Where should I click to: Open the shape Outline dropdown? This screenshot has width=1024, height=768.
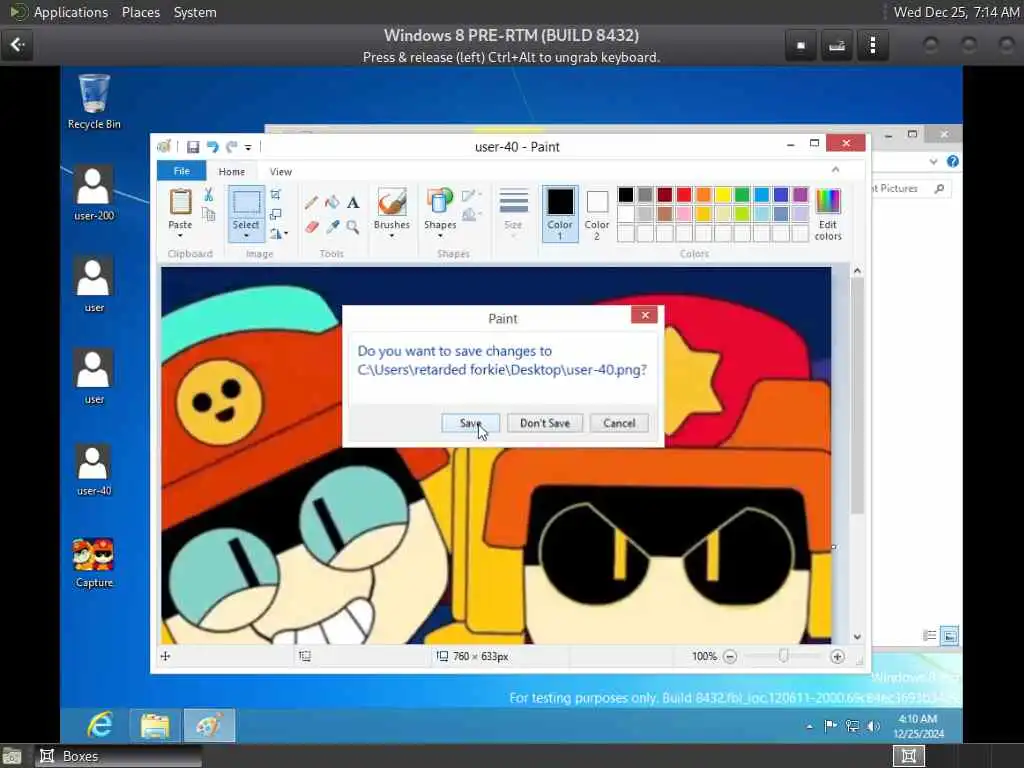point(471,195)
